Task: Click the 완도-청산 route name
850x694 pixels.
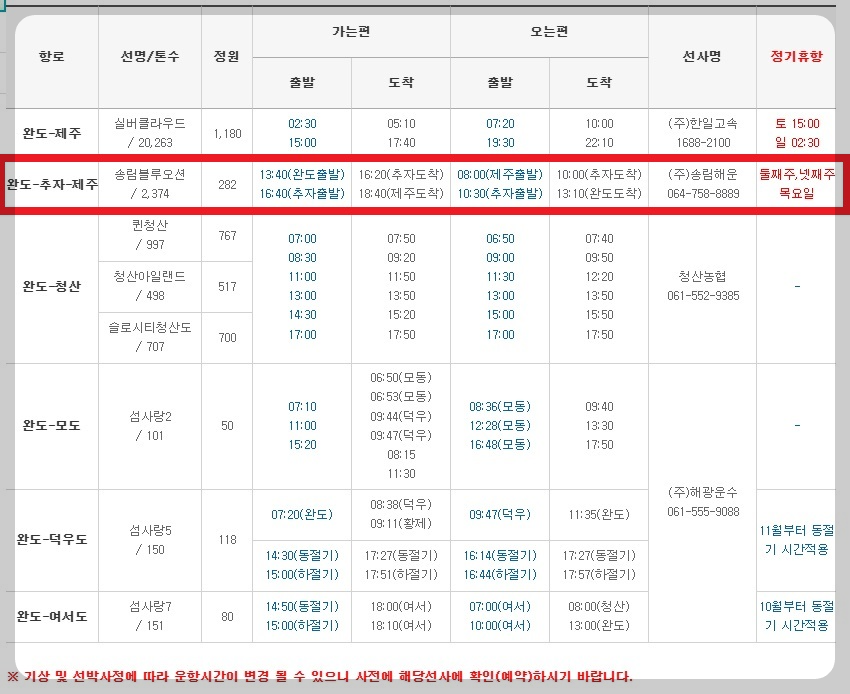Action: (51, 286)
